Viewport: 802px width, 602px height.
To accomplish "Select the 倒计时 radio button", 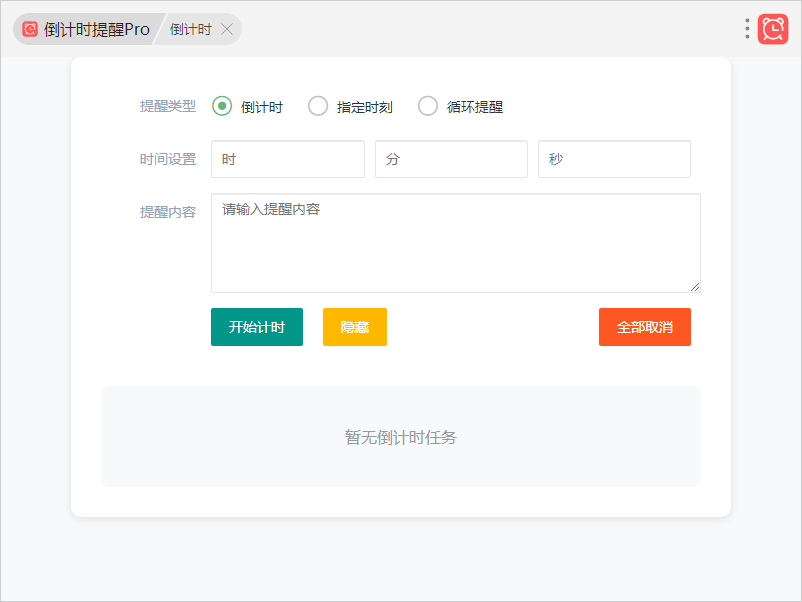I will (x=222, y=106).
